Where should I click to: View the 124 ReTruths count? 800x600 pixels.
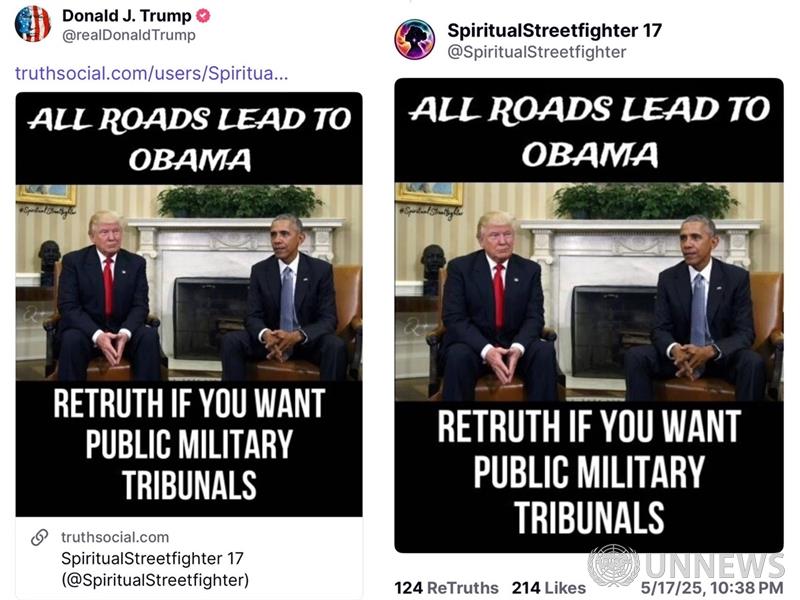446,588
